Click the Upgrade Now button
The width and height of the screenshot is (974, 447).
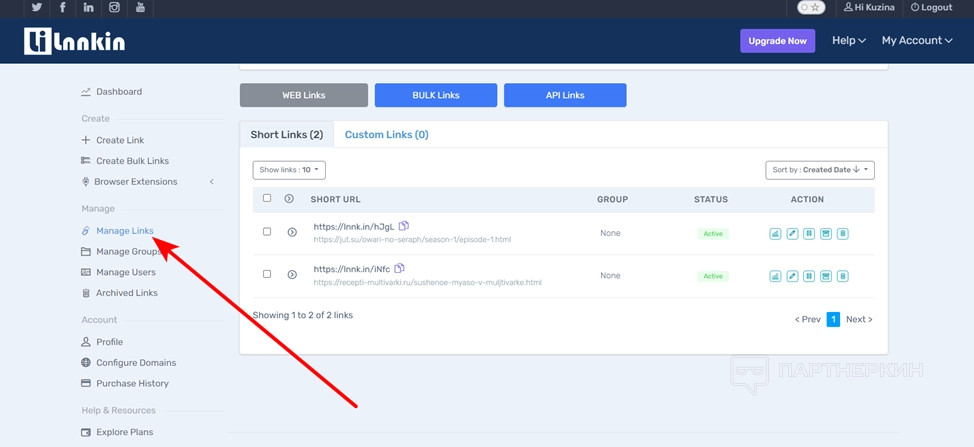click(x=778, y=41)
